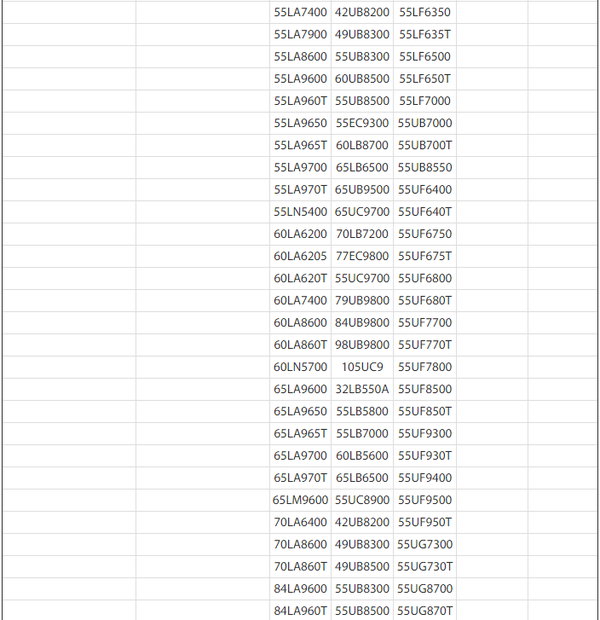Select the 55UF7800 cell
Image resolution: width=600 pixels, height=620 pixels.
click(x=425, y=367)
